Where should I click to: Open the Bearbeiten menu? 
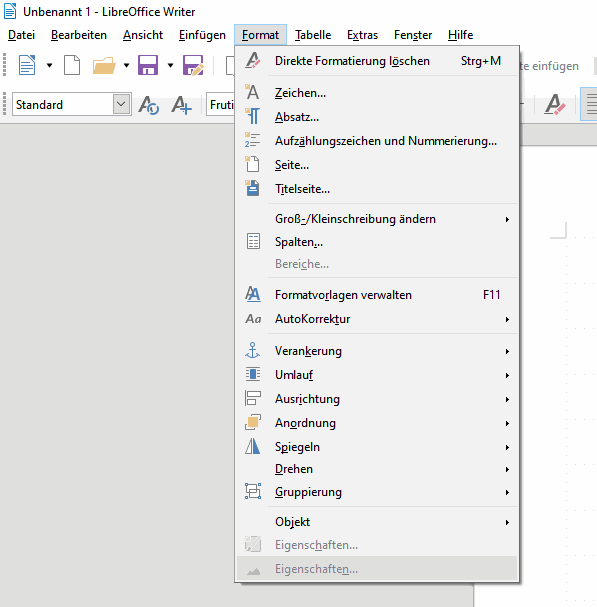tap(79, 35)
